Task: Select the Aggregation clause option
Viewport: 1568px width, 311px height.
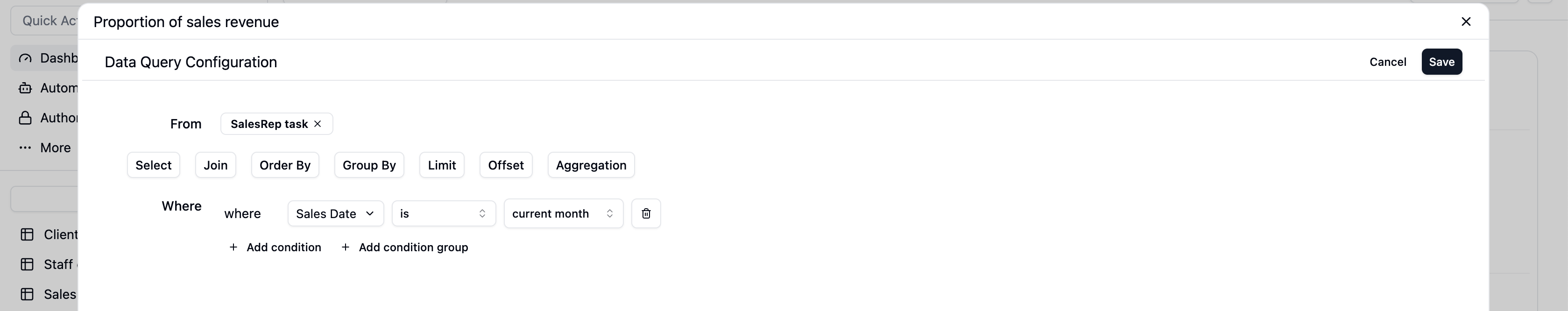Action: [591, 165]
